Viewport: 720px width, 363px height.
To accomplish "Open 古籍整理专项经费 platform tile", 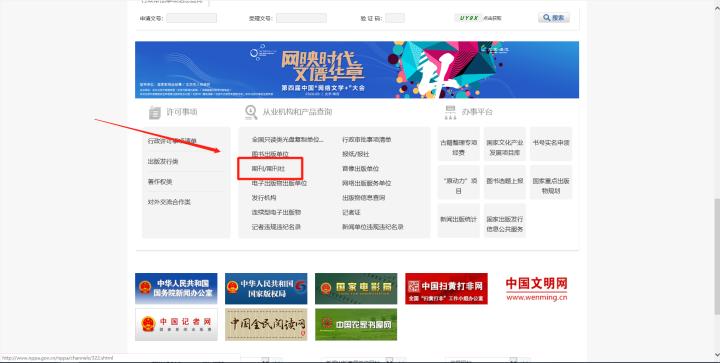I will pyautogui.click(x=459, y=144).
